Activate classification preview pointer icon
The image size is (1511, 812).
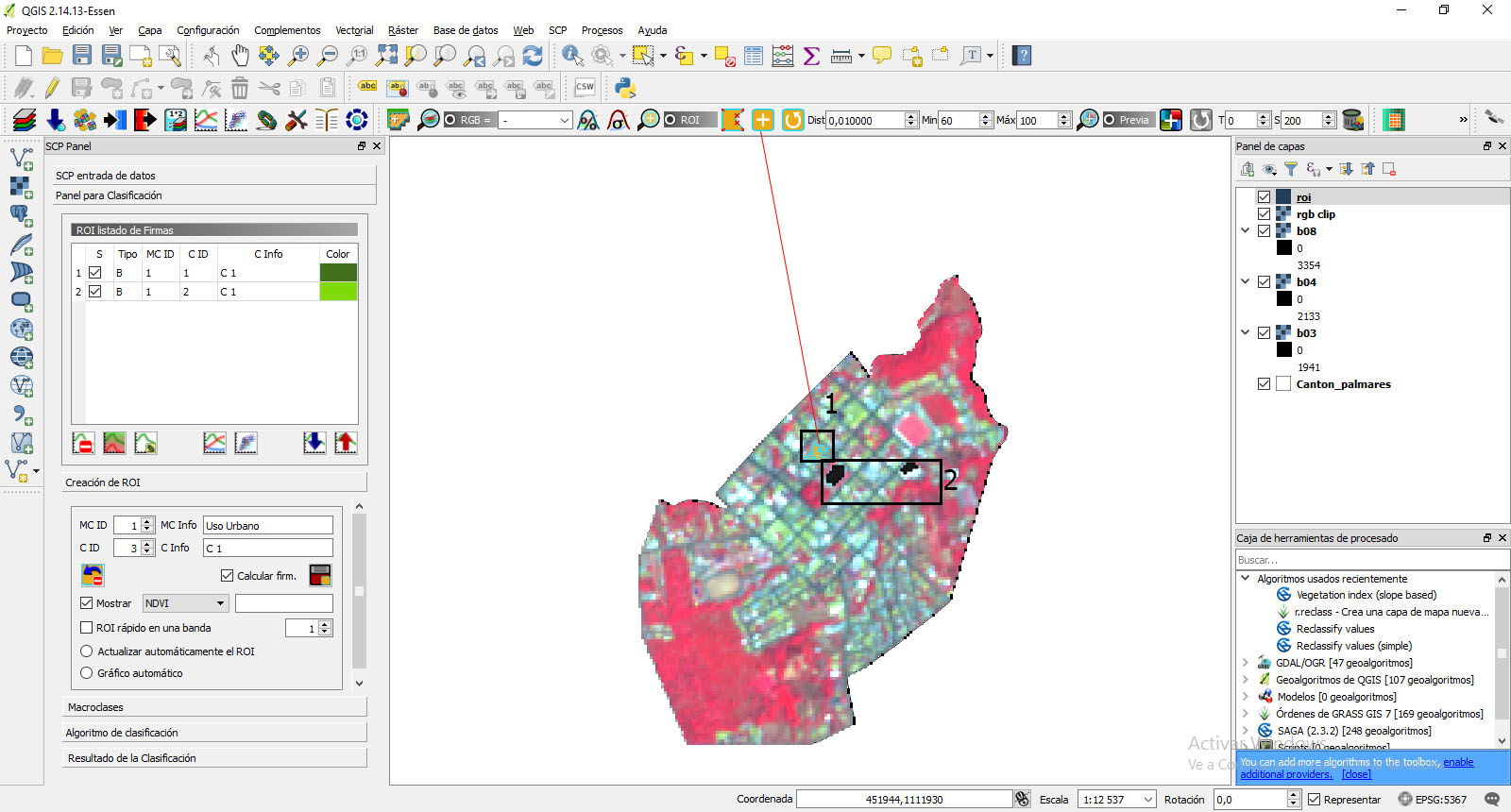coord(1171,120)
